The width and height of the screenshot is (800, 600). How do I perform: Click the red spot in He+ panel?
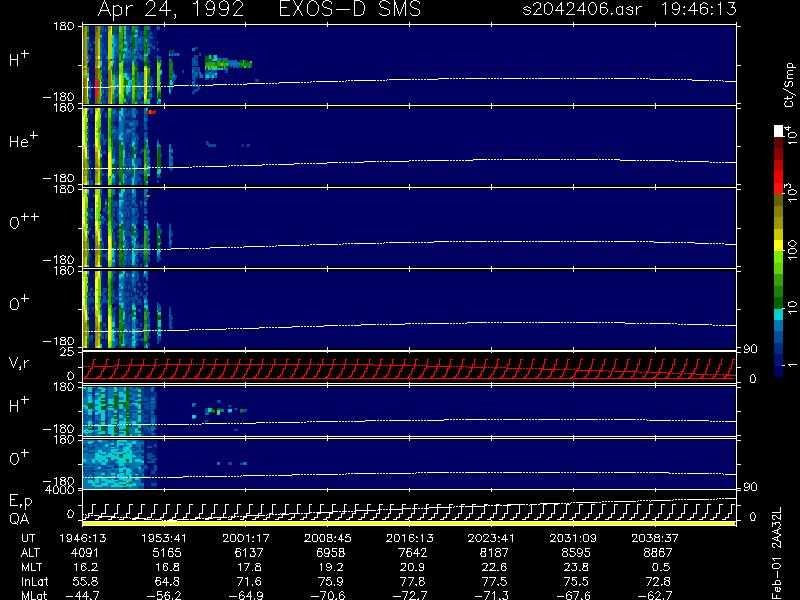(x=151, y=111)
